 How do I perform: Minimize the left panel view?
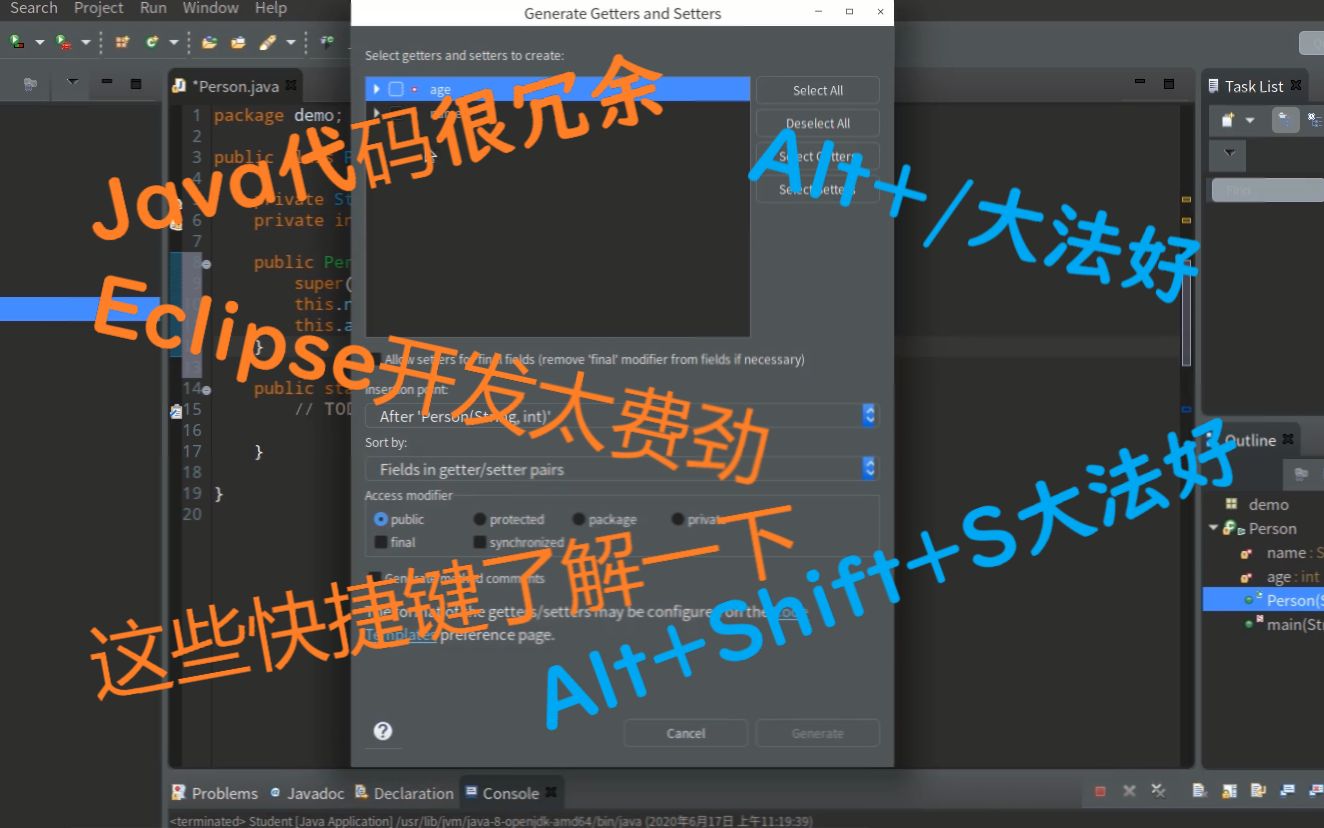[x=107, y=82]
